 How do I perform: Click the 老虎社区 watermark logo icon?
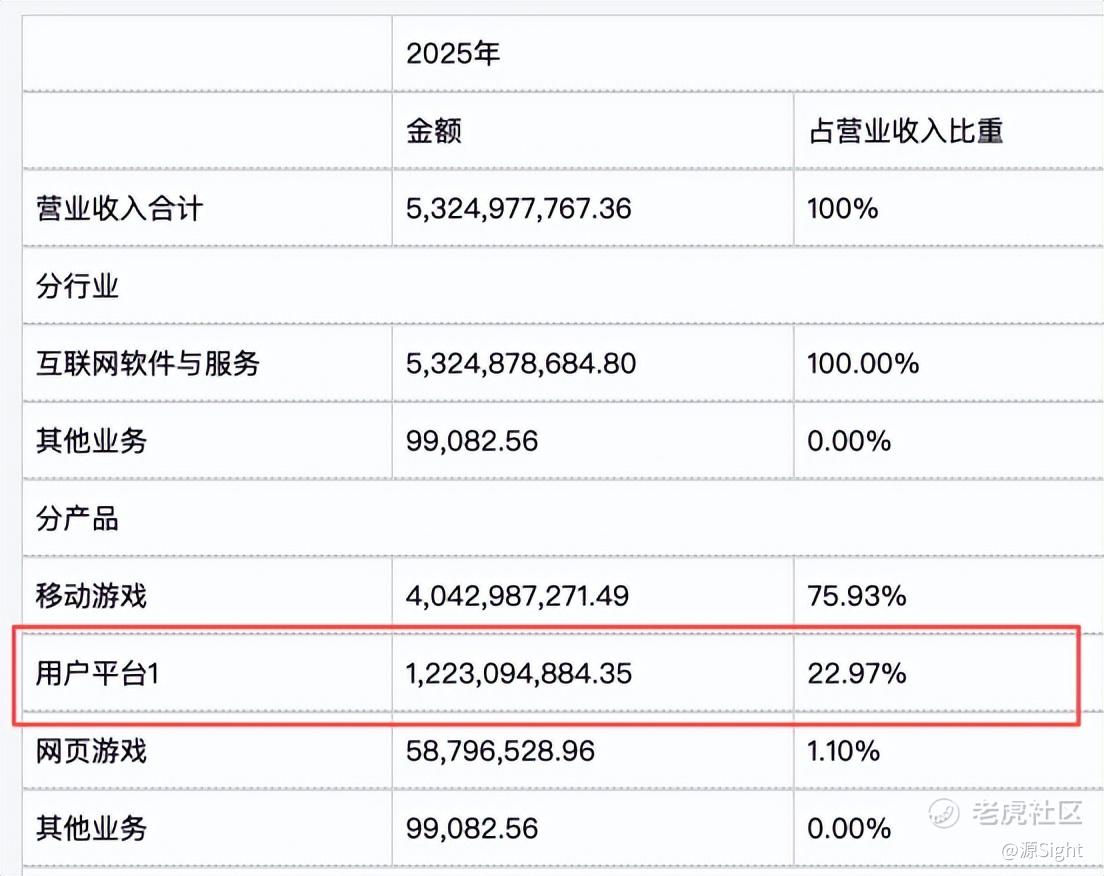coord(943,814)
